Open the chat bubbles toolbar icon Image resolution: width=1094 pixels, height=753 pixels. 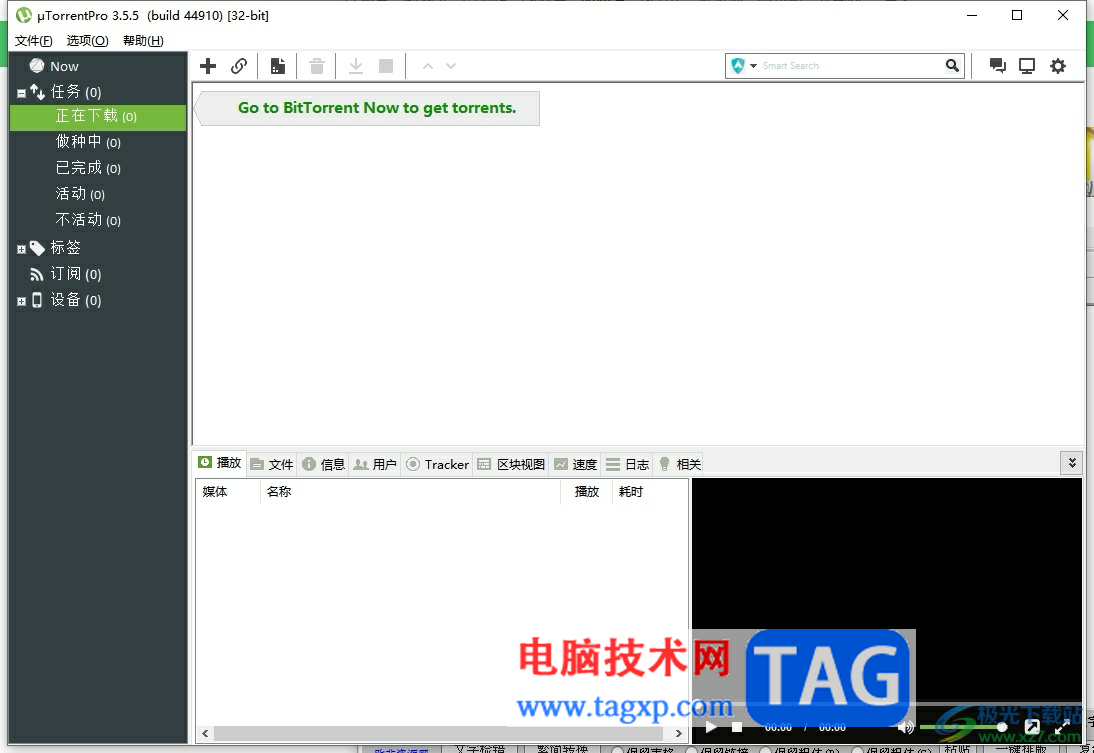point(998,66)
